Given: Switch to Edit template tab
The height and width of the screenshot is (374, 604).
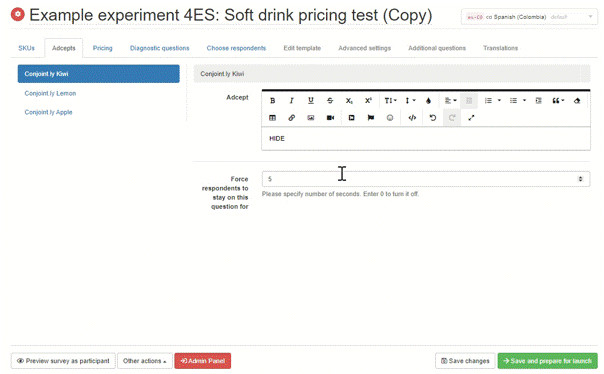Looking at the screenshot, I should point(302,48).
